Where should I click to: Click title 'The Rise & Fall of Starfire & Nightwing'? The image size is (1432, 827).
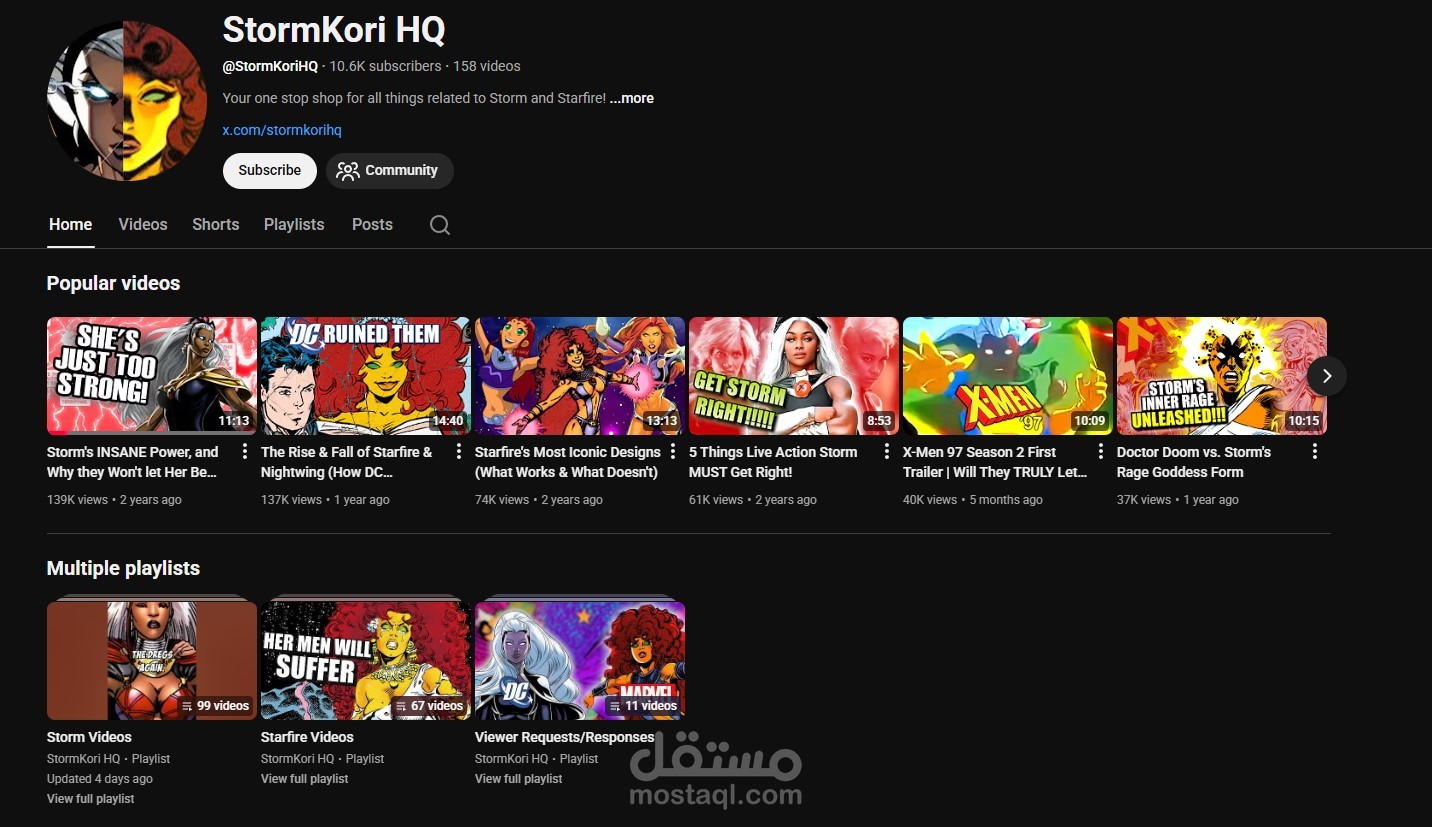click(x=347, y=462)
